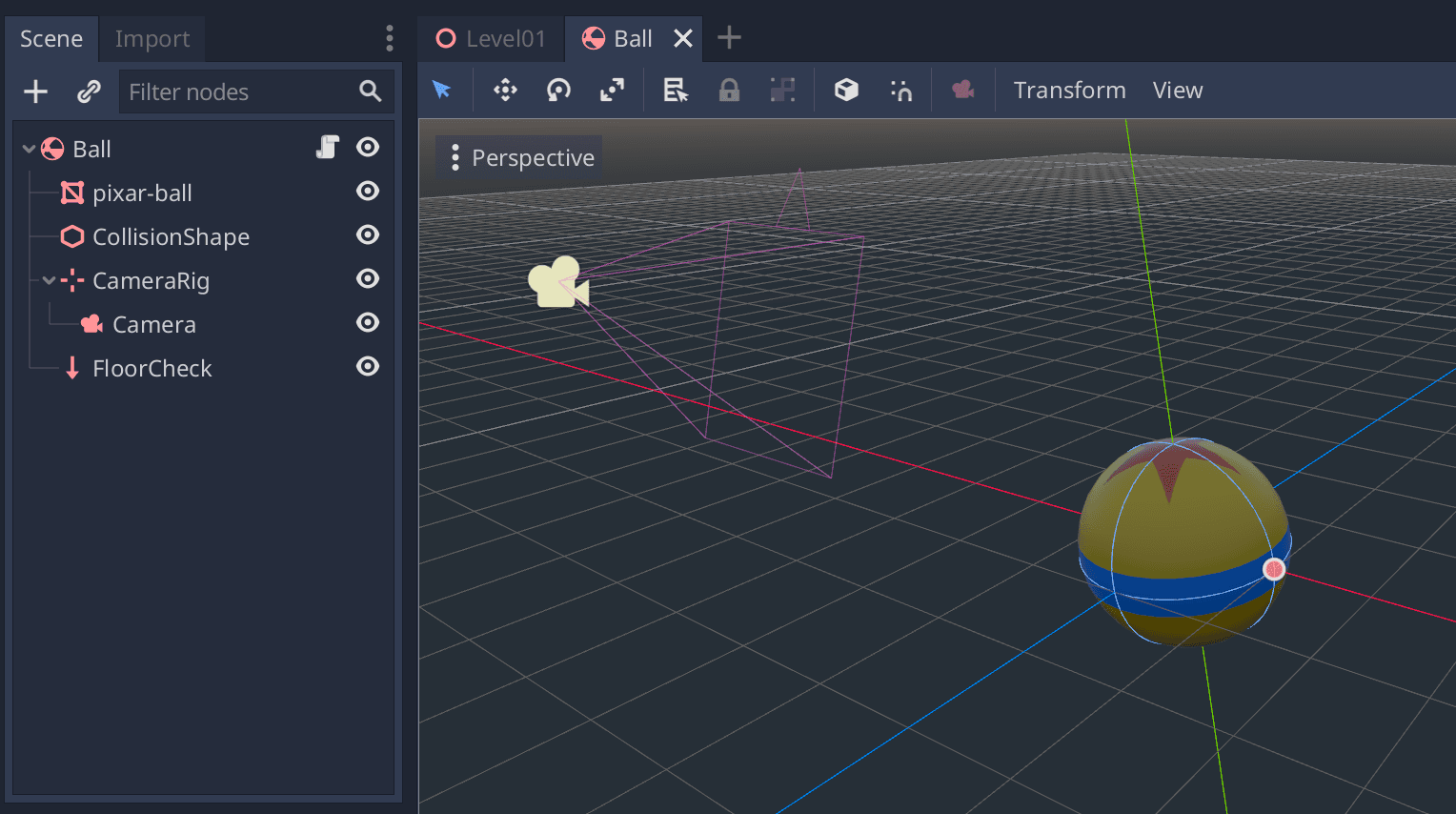1456x814 pixels.
Task: Activate Scale mode
Action: [x=612, y=89]
